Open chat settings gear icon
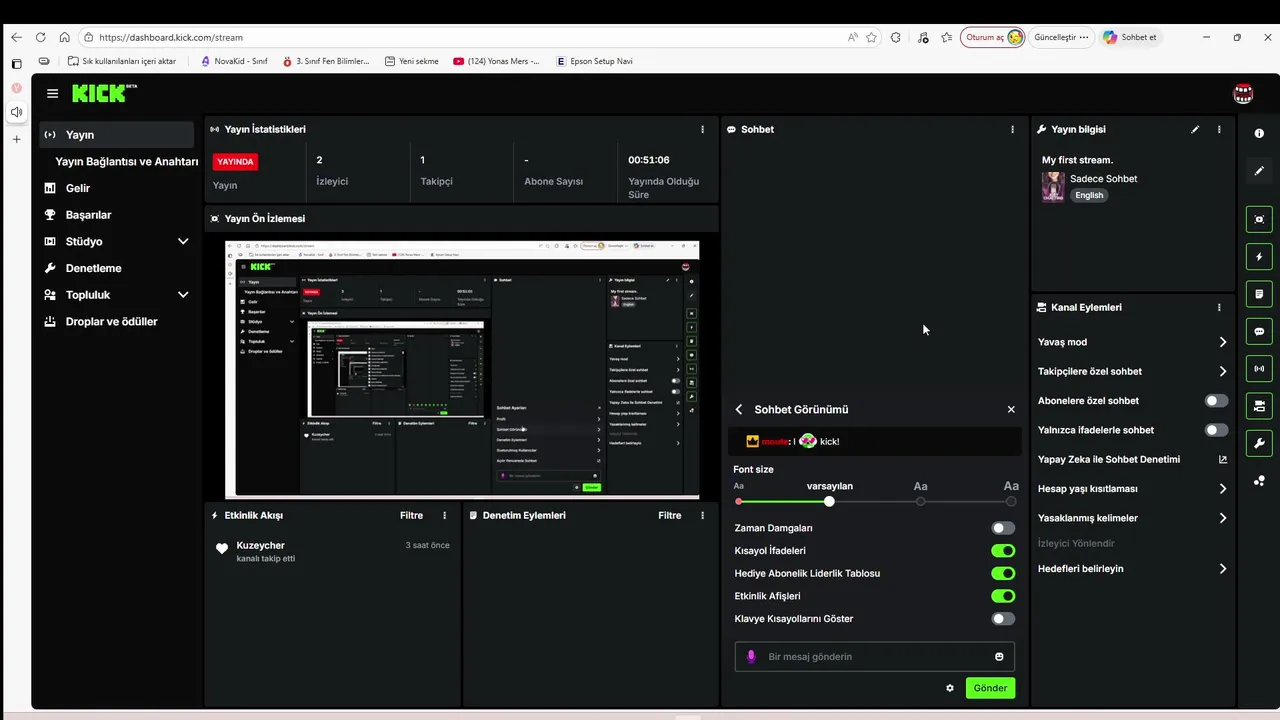Image resolution: width=1280 pixels, height=720 pixels. click(950, 688)
